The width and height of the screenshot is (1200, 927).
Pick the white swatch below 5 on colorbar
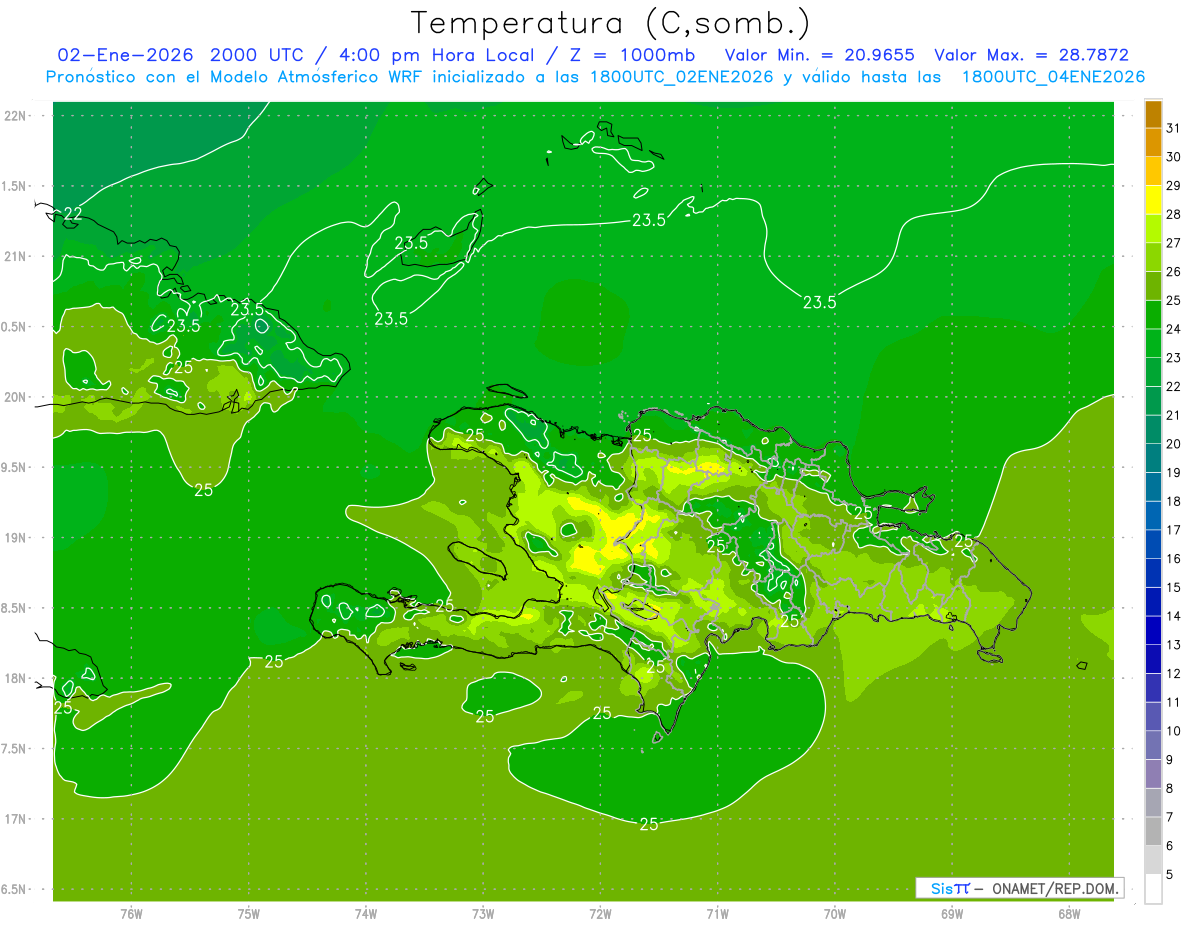[x=1153, y=888]
